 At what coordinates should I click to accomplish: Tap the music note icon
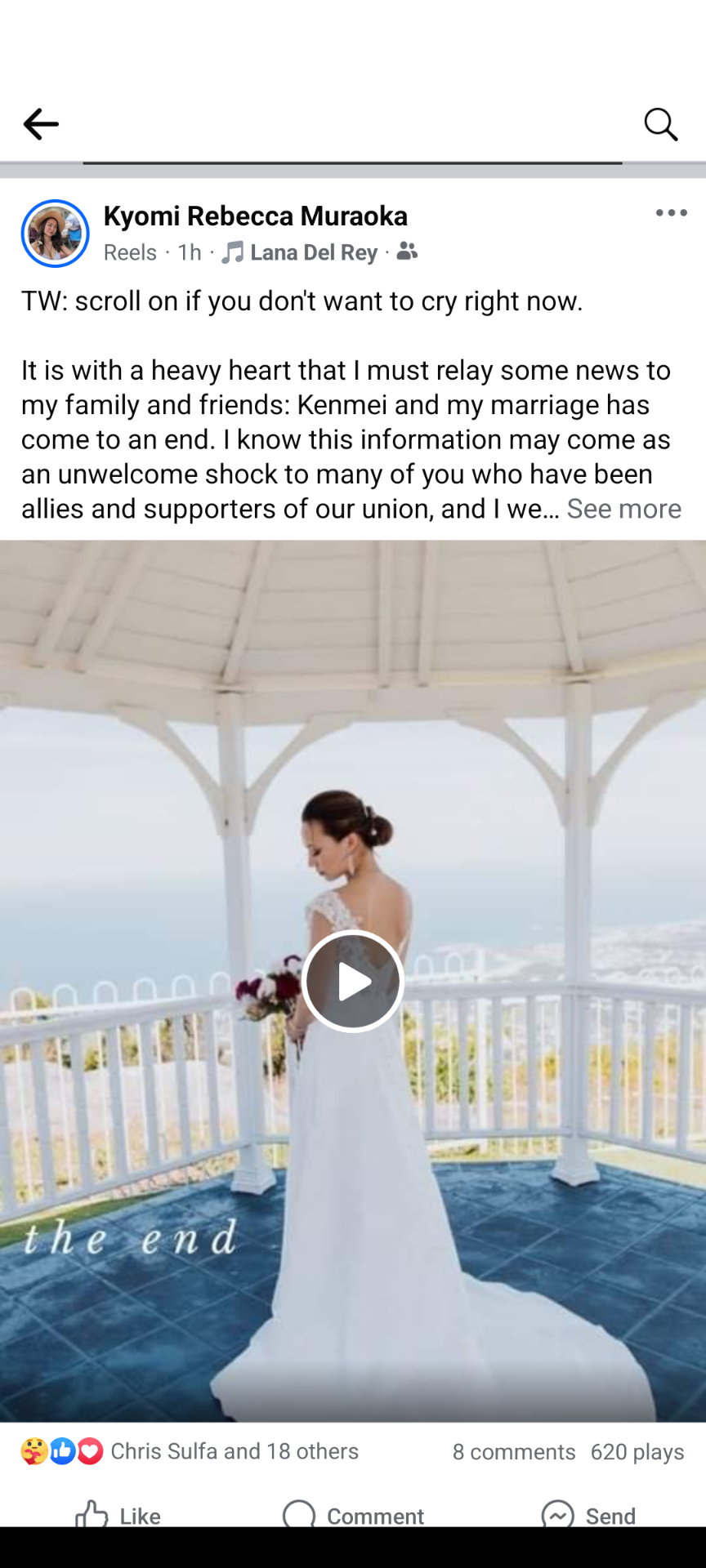(232, 252)
